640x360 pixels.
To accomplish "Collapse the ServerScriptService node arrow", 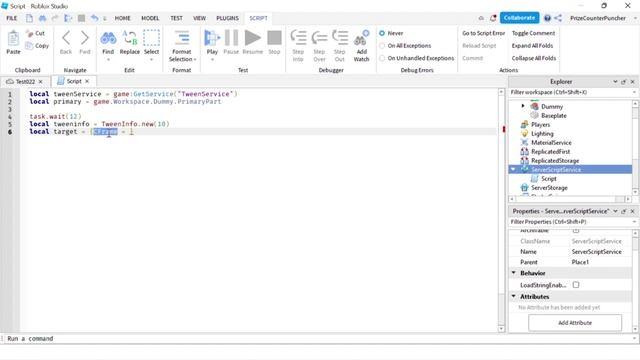I will click(x=513, y=169).
